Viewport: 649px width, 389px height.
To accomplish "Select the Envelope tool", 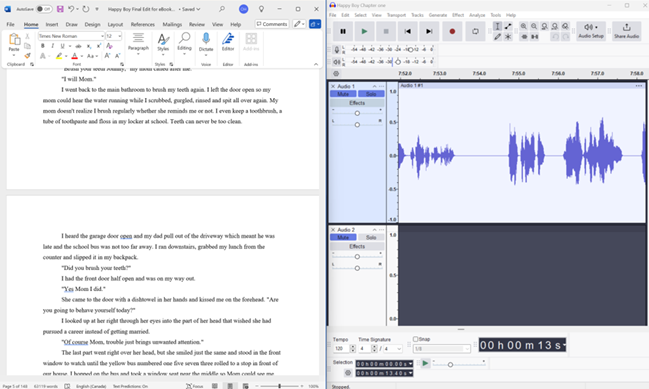I will click(508, 26).
